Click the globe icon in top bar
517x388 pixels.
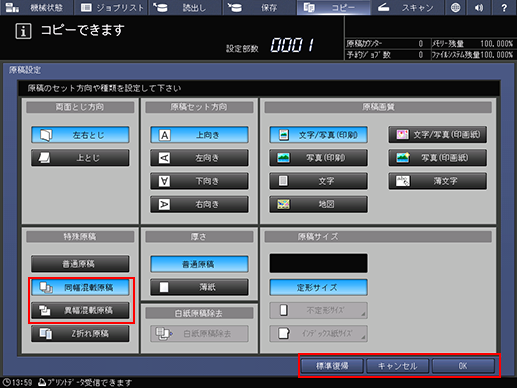point(455,7)
